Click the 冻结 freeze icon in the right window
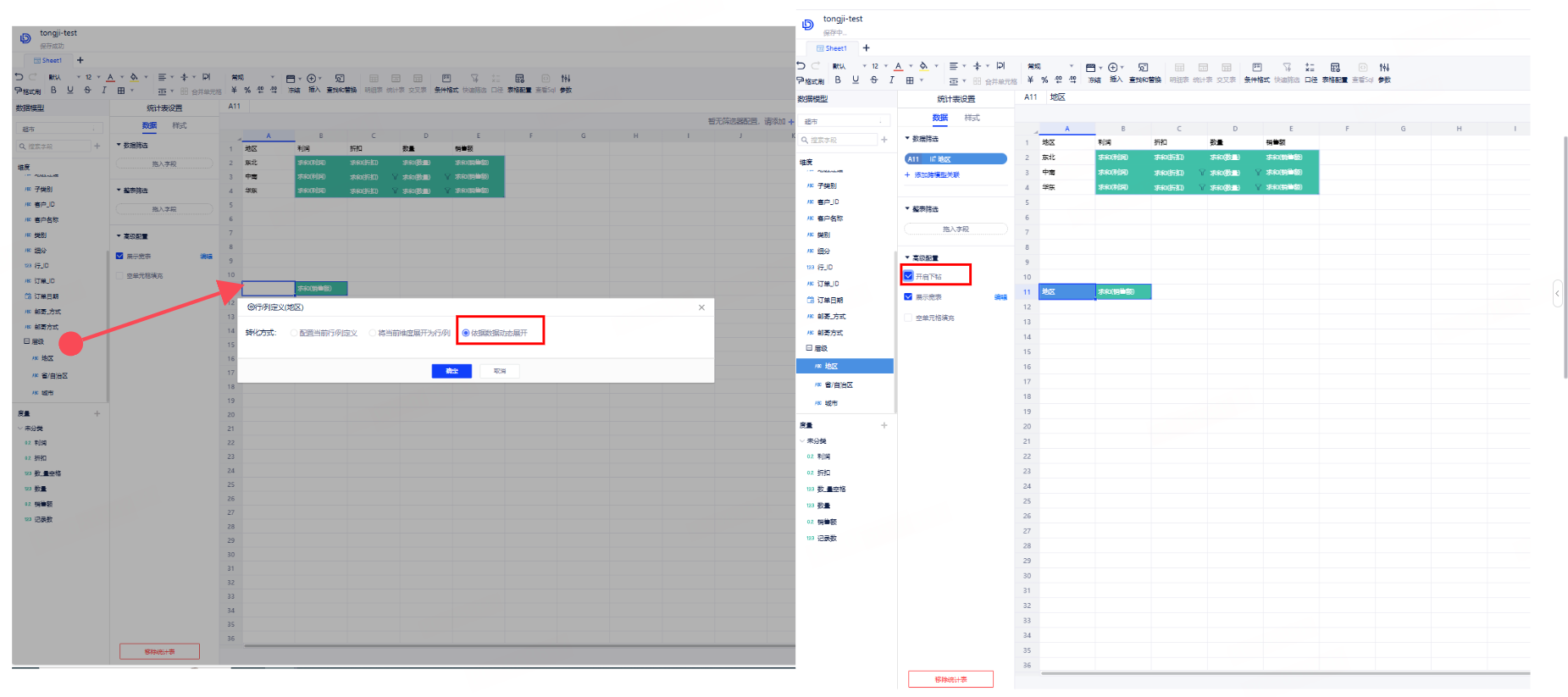 pos(1093,71)
